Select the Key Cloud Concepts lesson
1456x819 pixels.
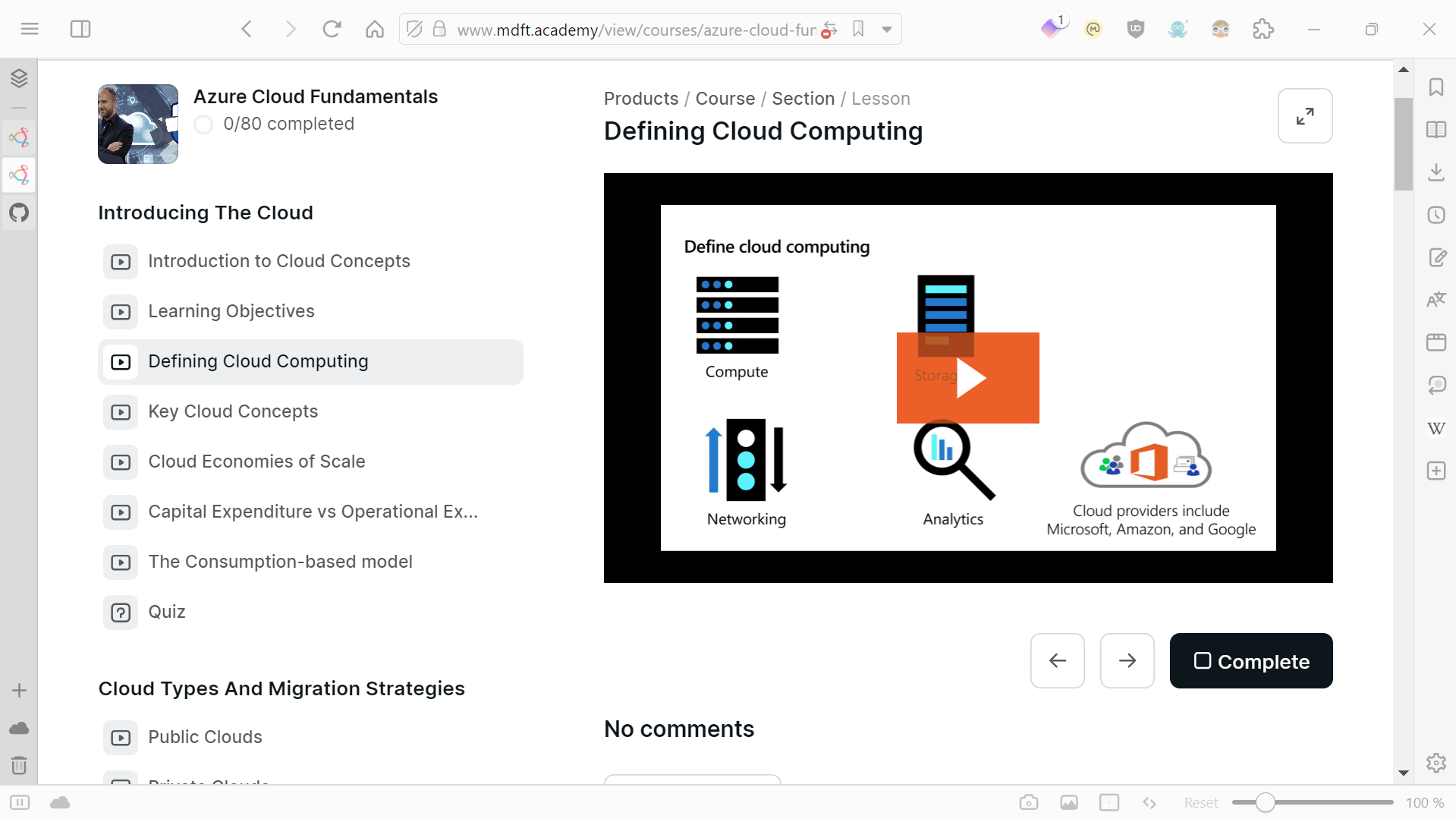(233, 411)
